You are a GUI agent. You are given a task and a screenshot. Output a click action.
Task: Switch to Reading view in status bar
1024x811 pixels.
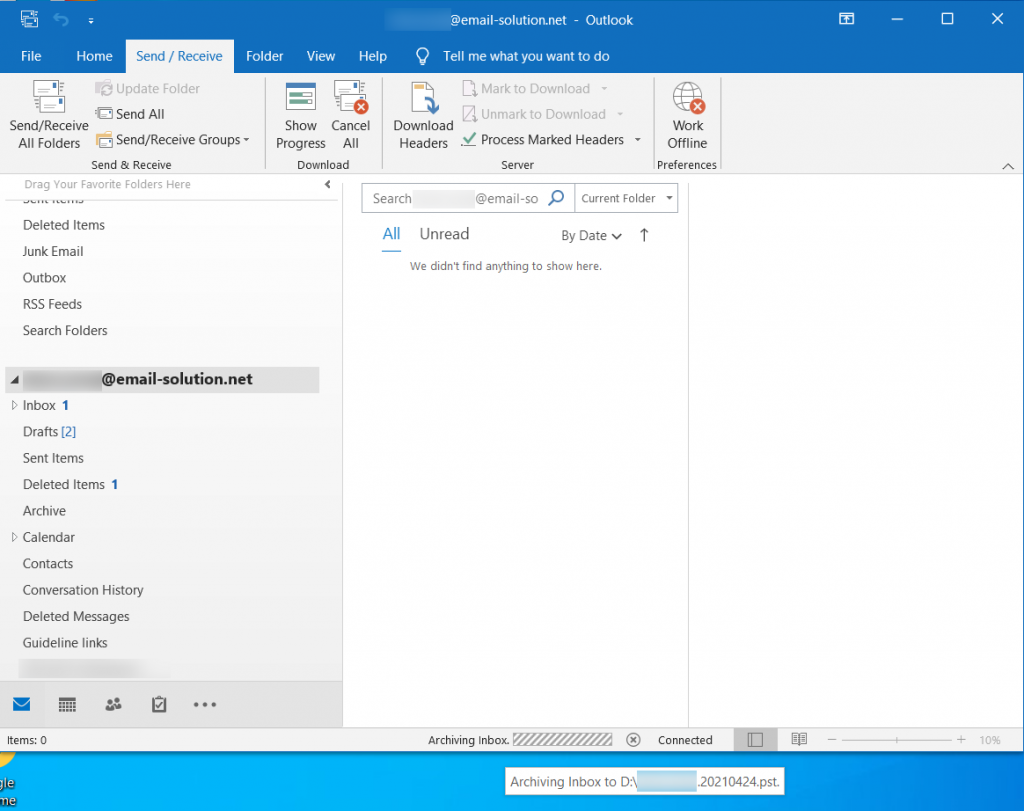tap(799, 739)
